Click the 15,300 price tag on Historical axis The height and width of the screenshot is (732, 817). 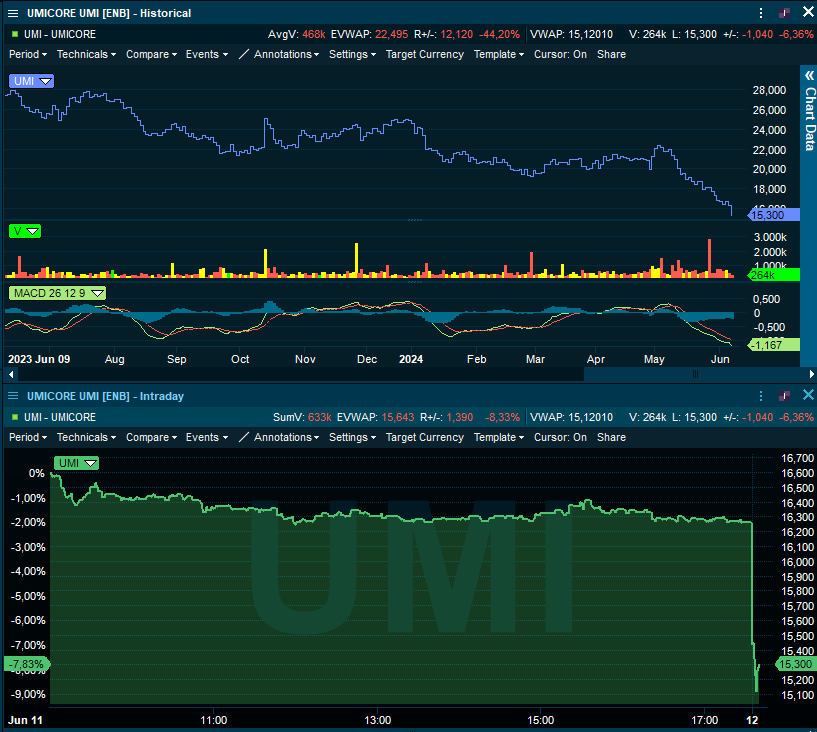(774, 215)
